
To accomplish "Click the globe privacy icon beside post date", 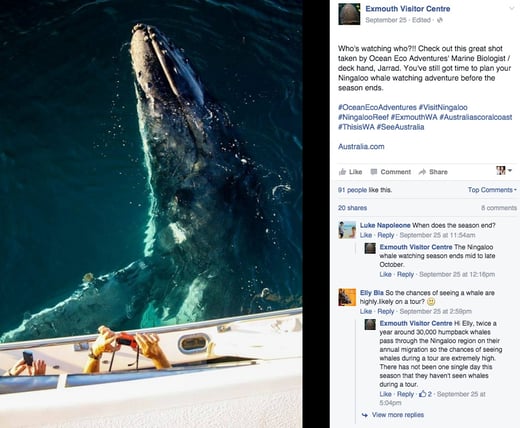I will [440, 20].
